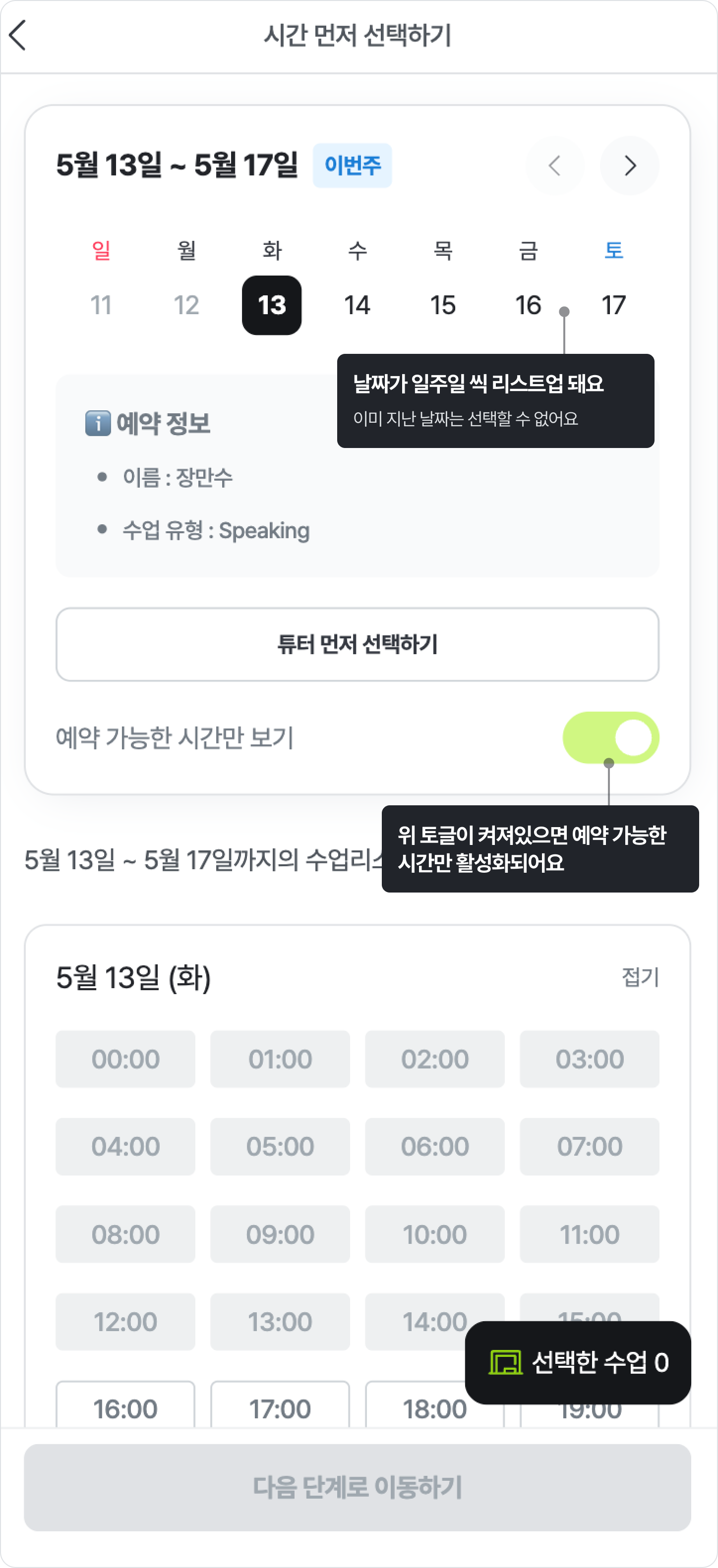This screenshot has width=718, height=1568.
Task: Choose date 15 (목) in calendar
Action: coord(443,305)
